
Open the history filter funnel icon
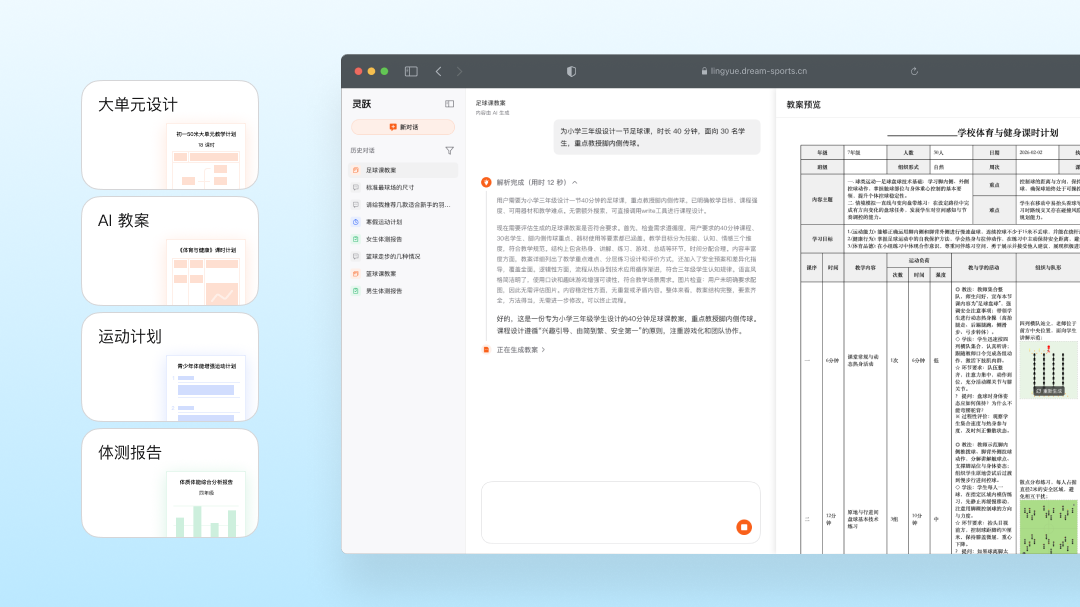(x=449, y=150)
